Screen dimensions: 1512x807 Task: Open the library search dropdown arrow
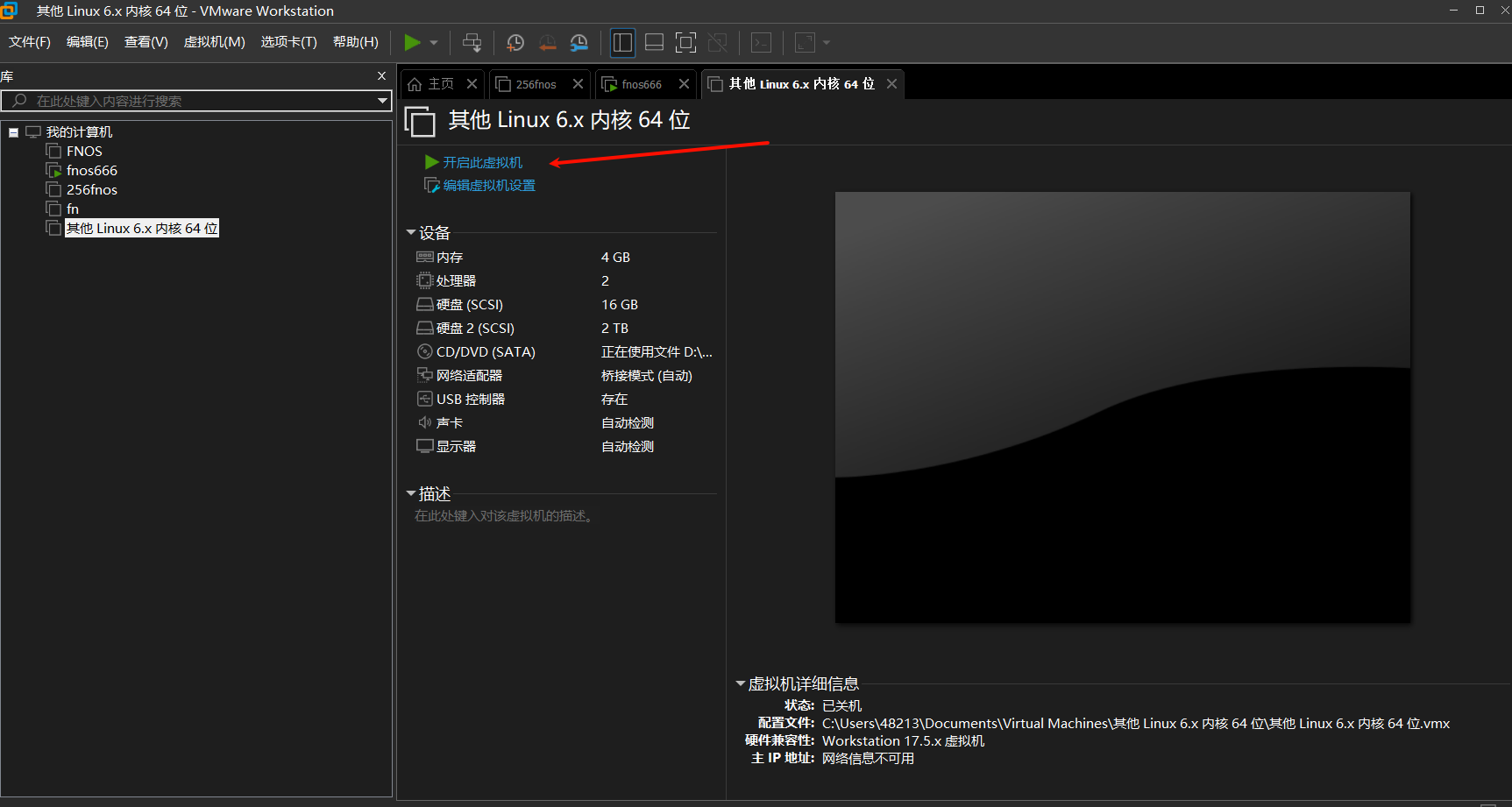coord(382,101)
